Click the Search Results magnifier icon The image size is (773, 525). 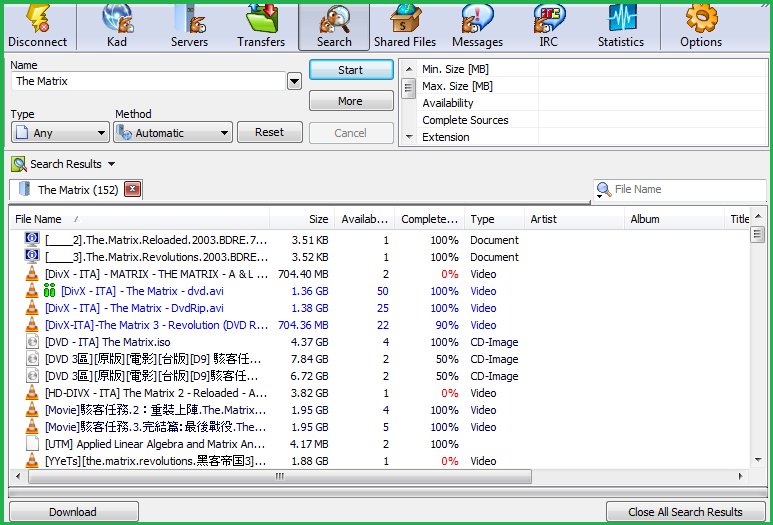(19, 164)
